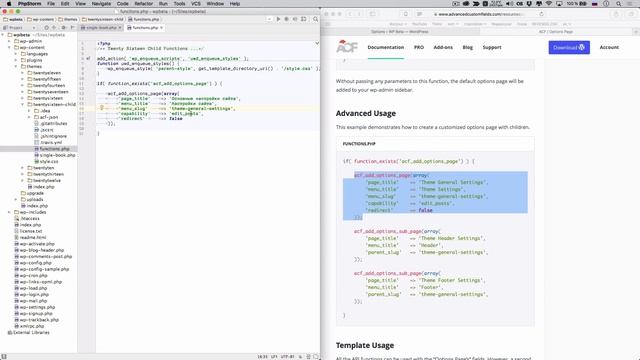Image resolution: width=640 pixels, height=360 pixels.
Task: Expand the languages folder
Action: tap(16, 54)
